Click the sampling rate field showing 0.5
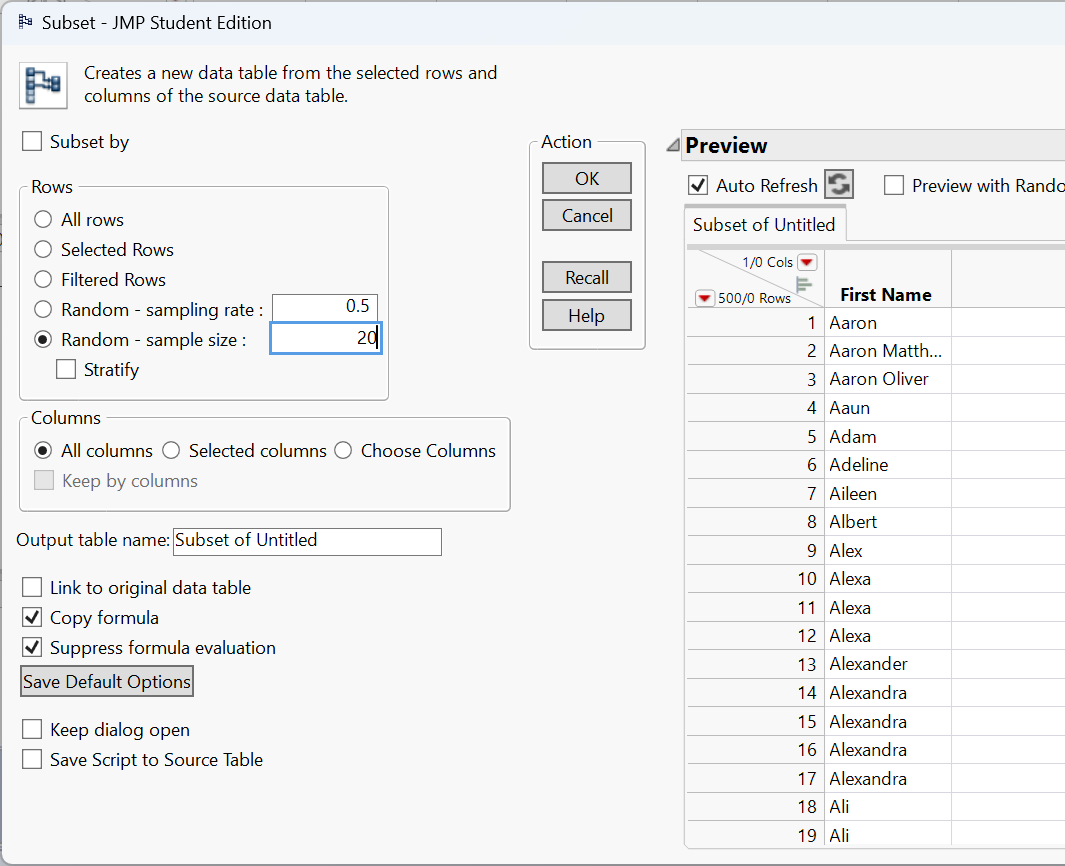The image size is (1065, 866). point(325,308)
